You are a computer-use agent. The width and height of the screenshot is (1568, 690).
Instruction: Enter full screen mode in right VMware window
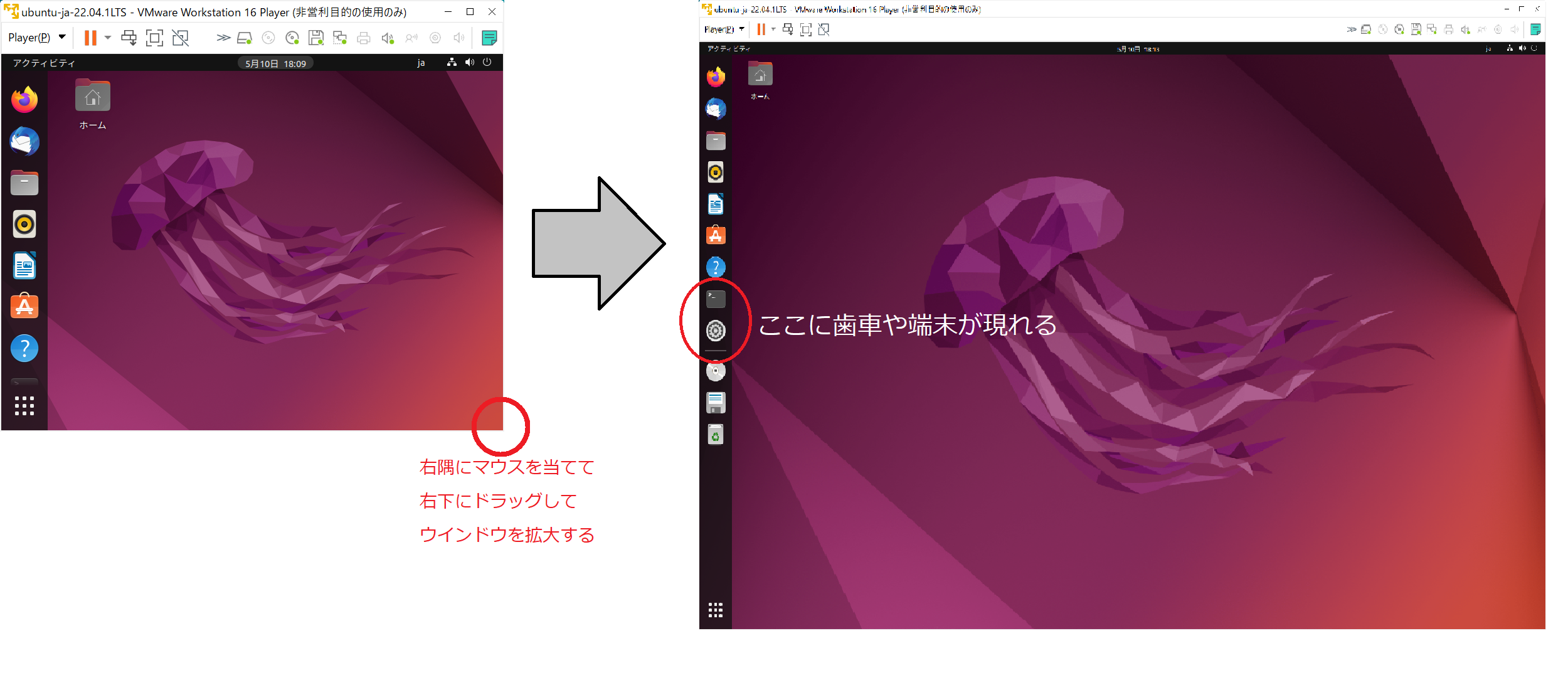coord(806,29)
